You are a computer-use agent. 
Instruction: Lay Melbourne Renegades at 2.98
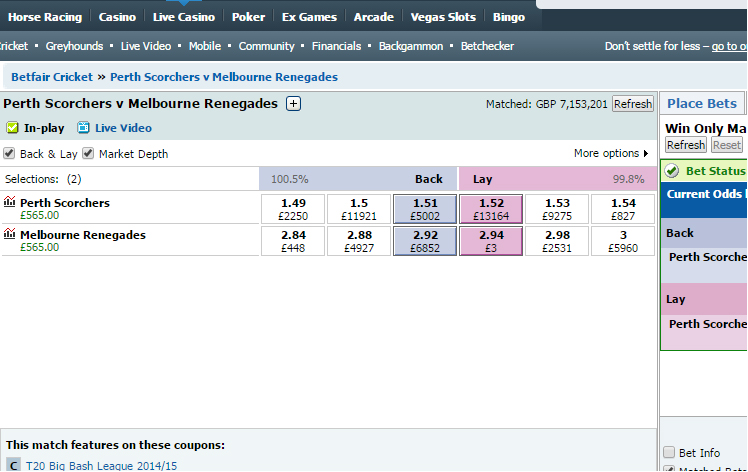point(557,241)
